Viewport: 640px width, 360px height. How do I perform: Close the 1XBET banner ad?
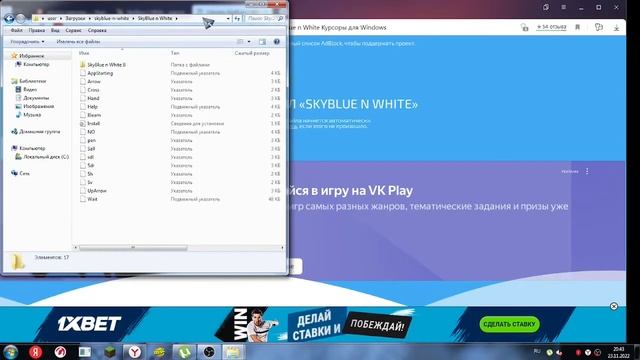pyautogui.click(x=613, y=307)
